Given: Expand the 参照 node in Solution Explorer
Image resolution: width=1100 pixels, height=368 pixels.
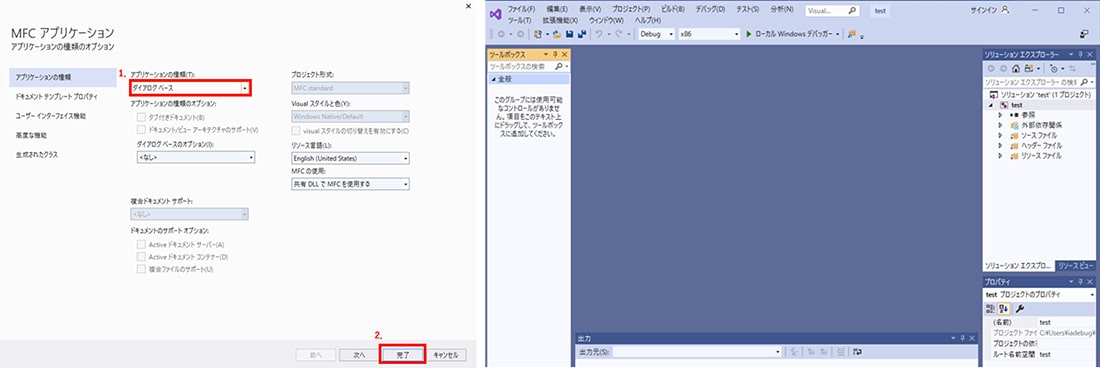Looking at the screenshot, I should (x=1000, y=114).
